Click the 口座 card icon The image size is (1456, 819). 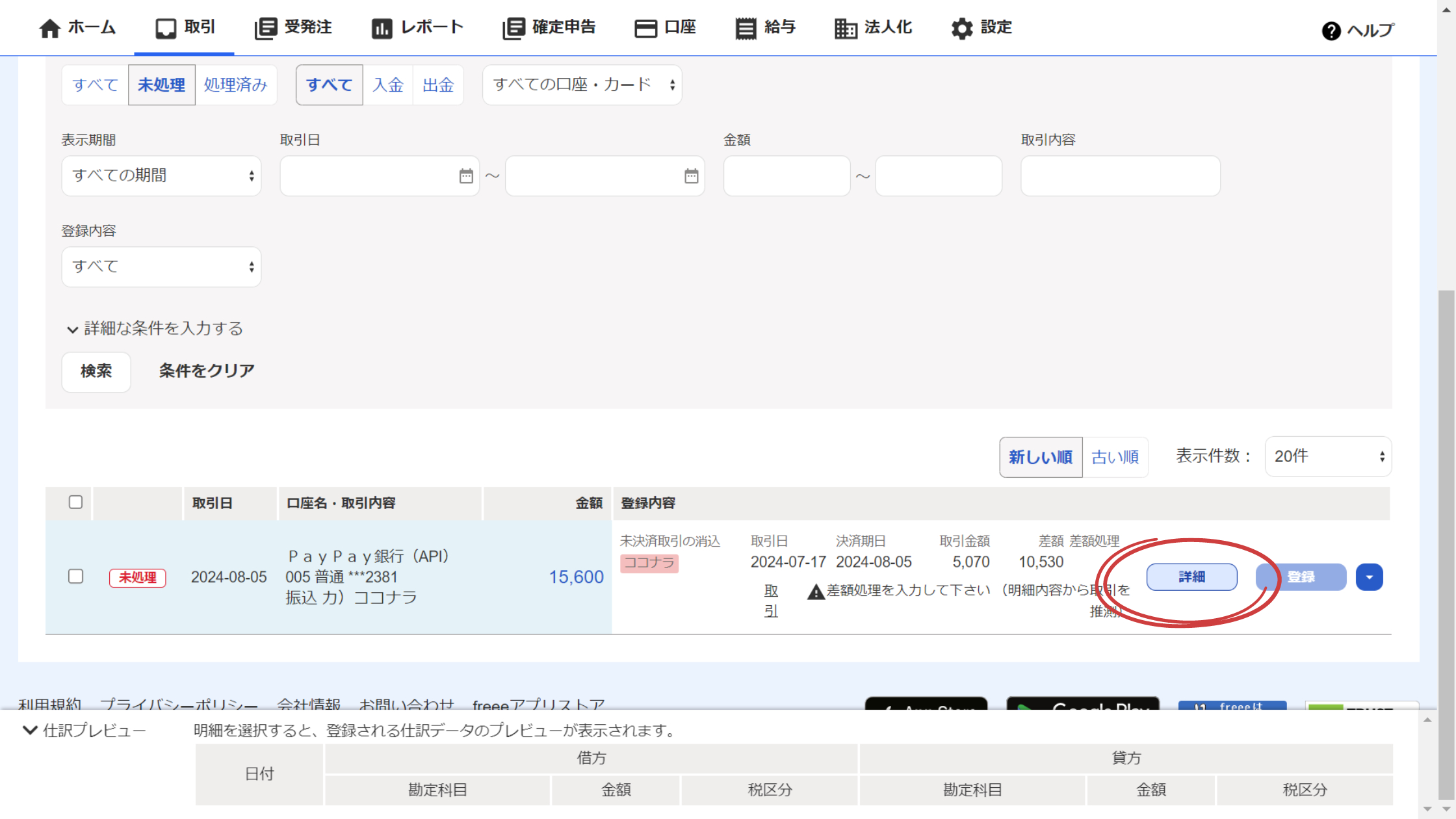coord(645,29)
